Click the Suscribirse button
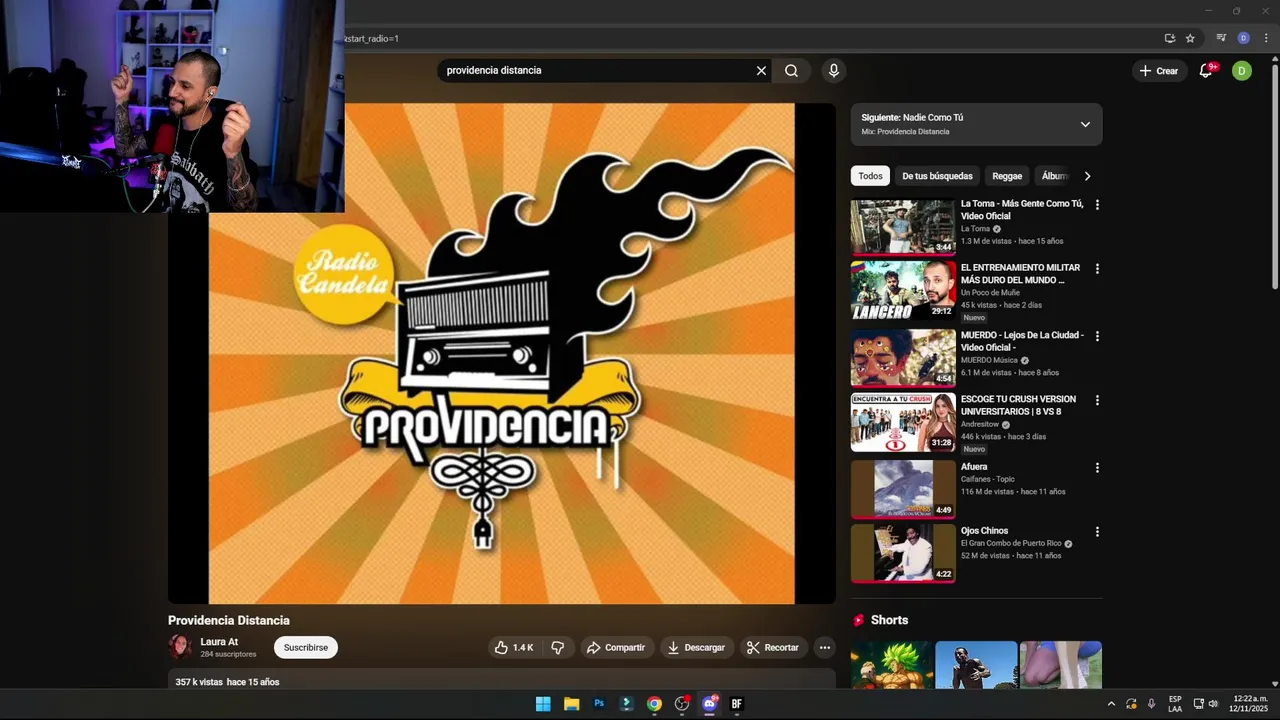Viewport: 1280px width, 720px height. pos(306,648)
